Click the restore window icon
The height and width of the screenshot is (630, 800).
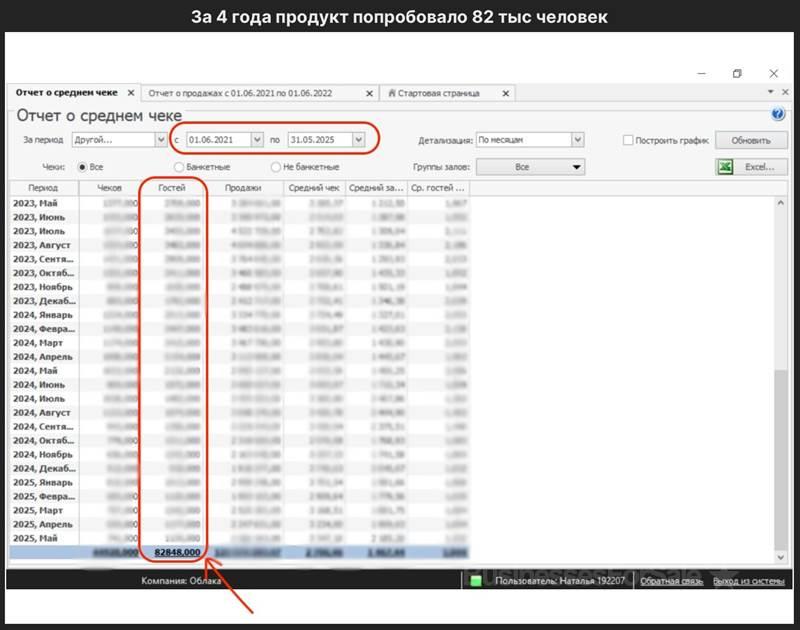(737, 73)
